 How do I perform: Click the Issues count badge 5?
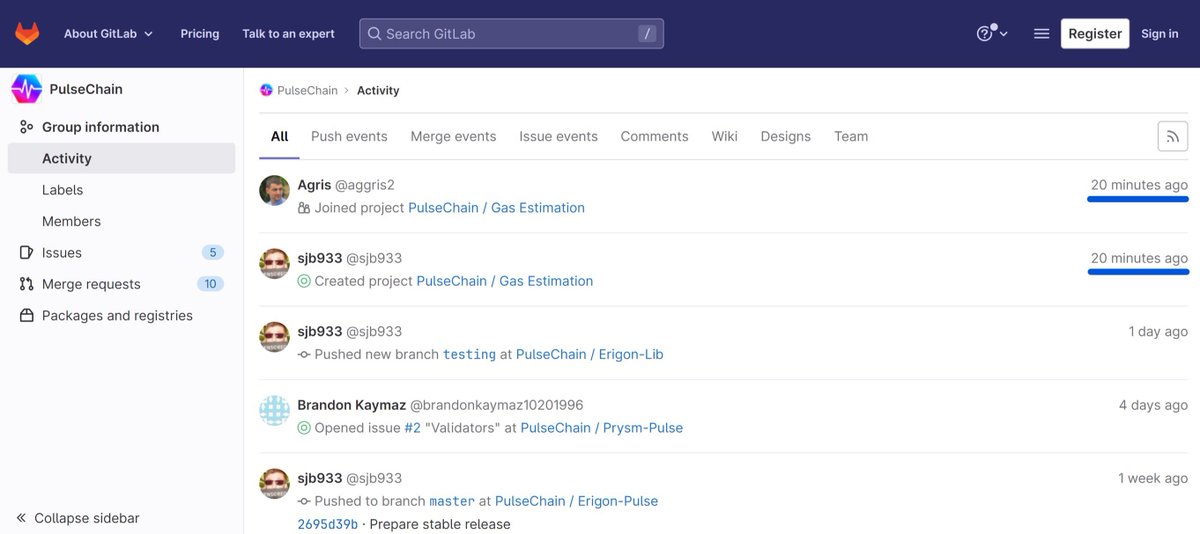211,252
